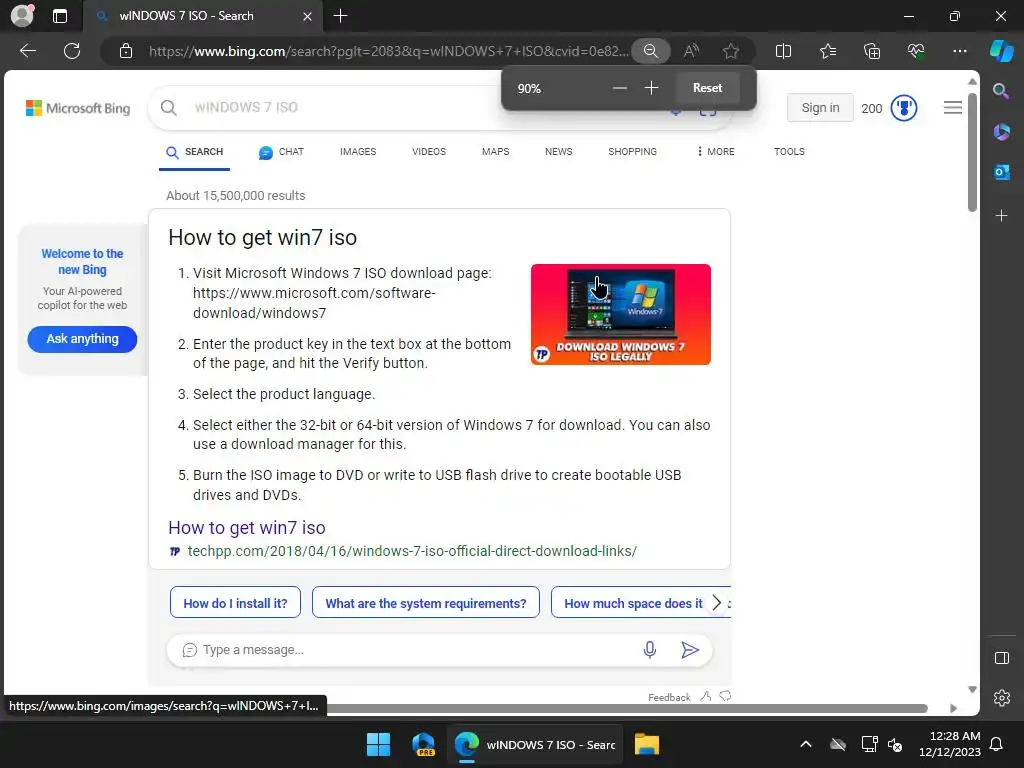Image resolution: width=1024 pixels, height=768 pixels.
Task: Open Microsoft 365 sidebar icon
Action: point(1001,132)
